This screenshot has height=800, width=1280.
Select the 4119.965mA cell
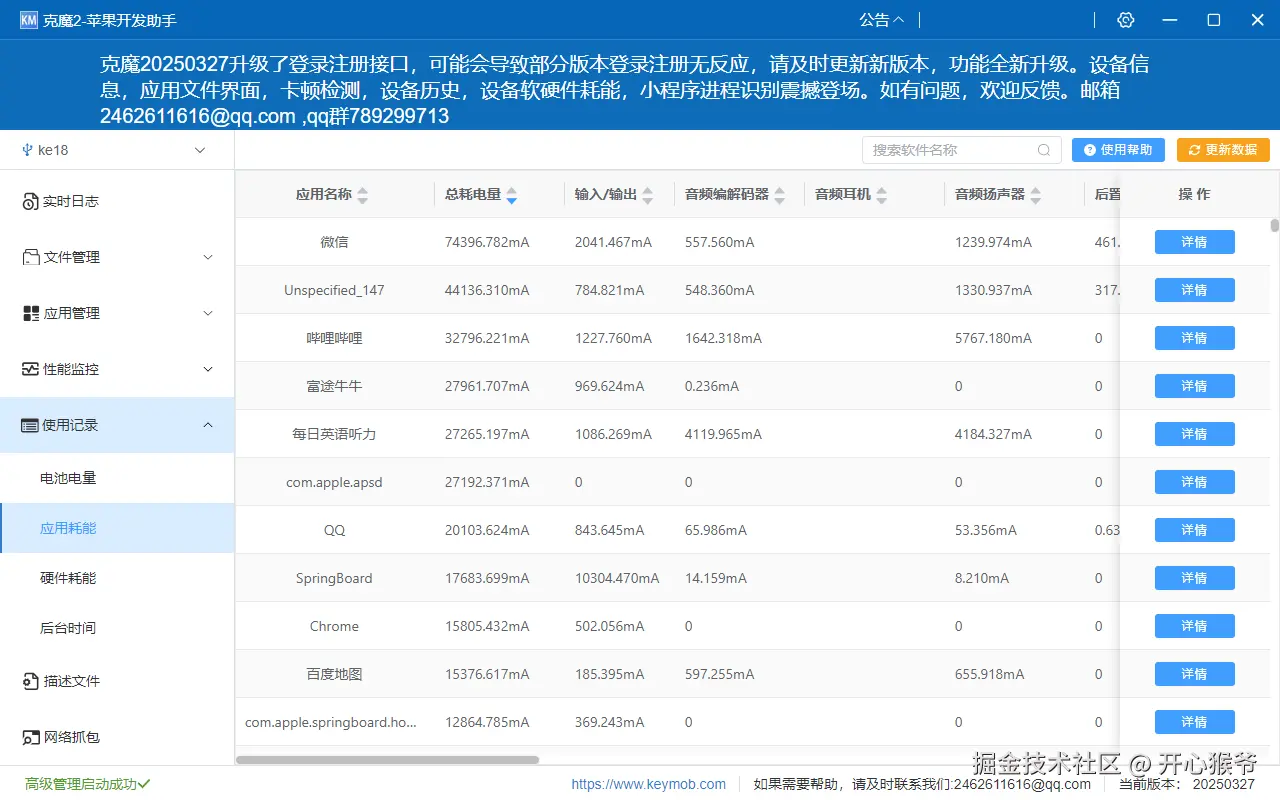point(723,434)
